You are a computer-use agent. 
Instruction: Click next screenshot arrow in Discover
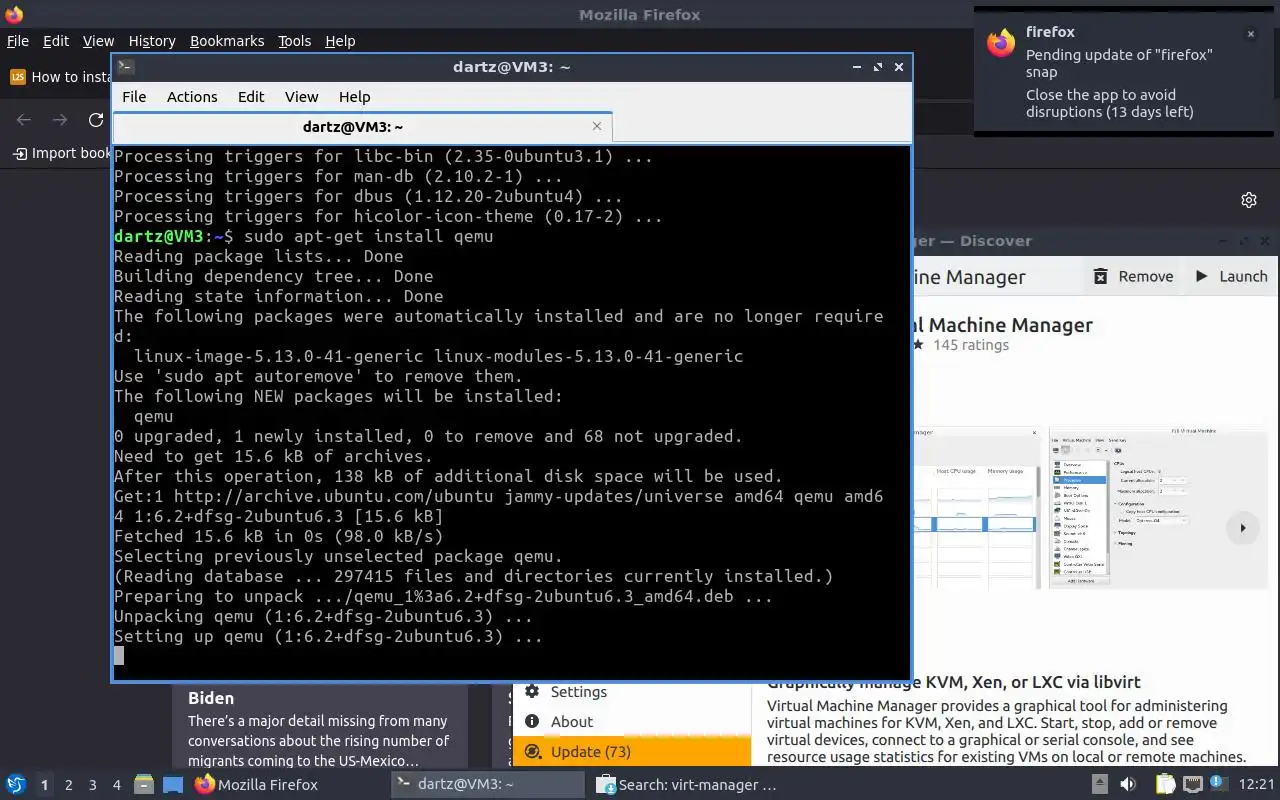1243,528
